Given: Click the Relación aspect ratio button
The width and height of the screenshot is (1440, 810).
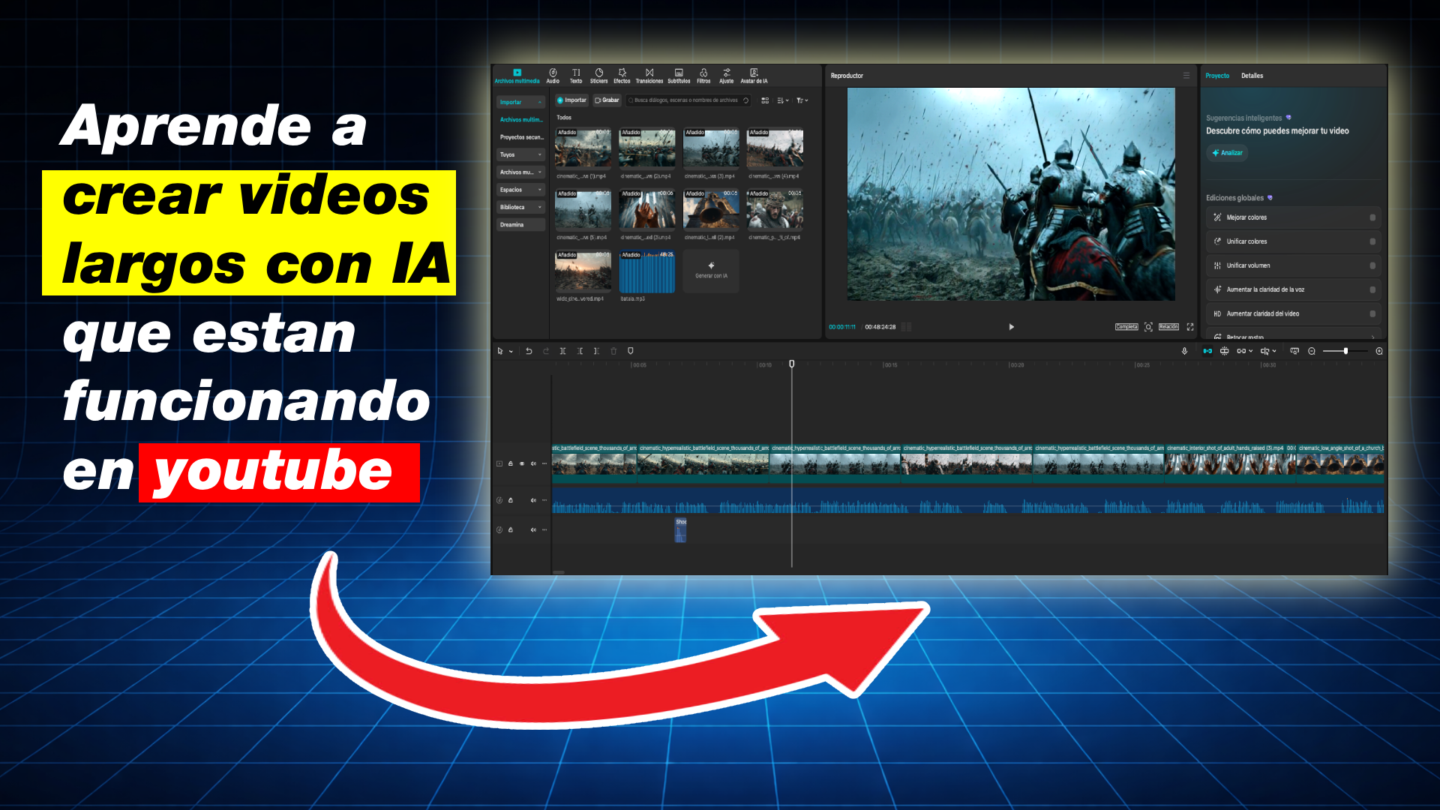Looking at the screenshot, I should [1169, 327].
